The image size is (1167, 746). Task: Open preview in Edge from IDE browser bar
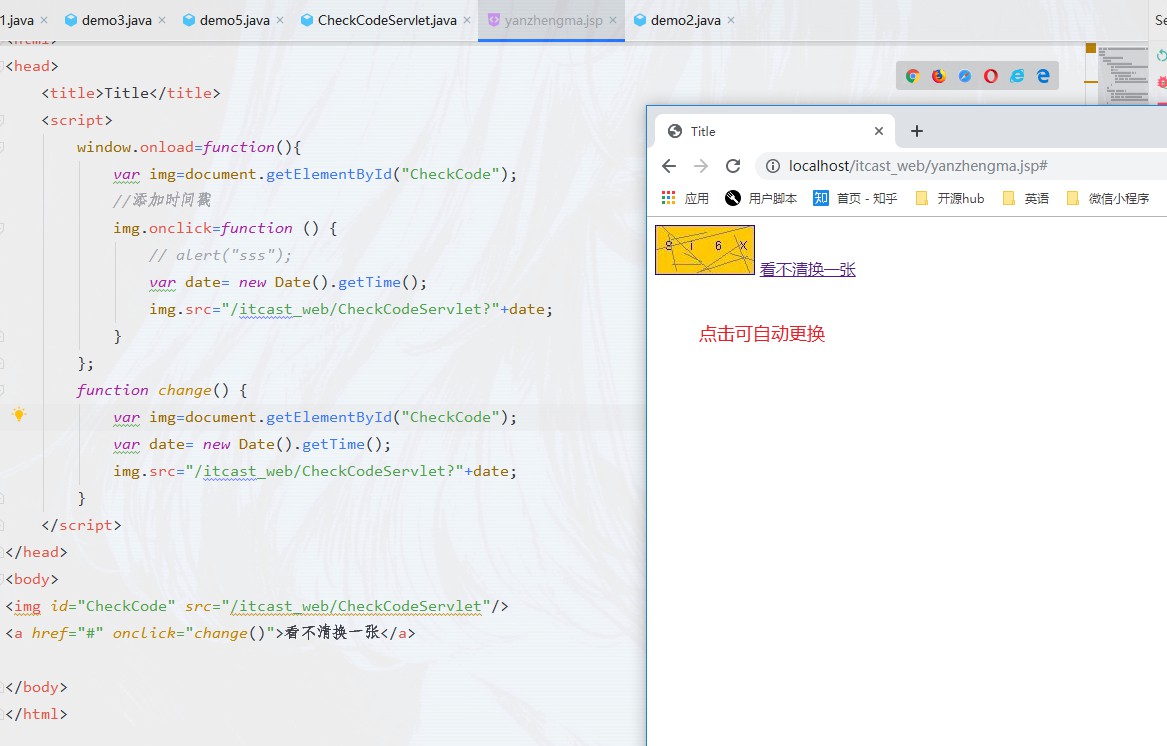click(x=1043, y=76)
